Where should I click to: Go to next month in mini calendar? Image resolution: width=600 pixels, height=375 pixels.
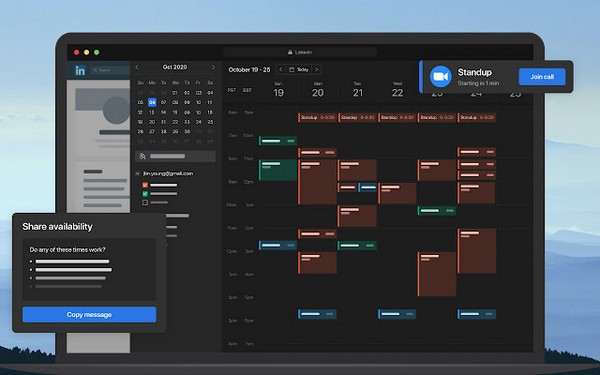click(x=213, y=67)
